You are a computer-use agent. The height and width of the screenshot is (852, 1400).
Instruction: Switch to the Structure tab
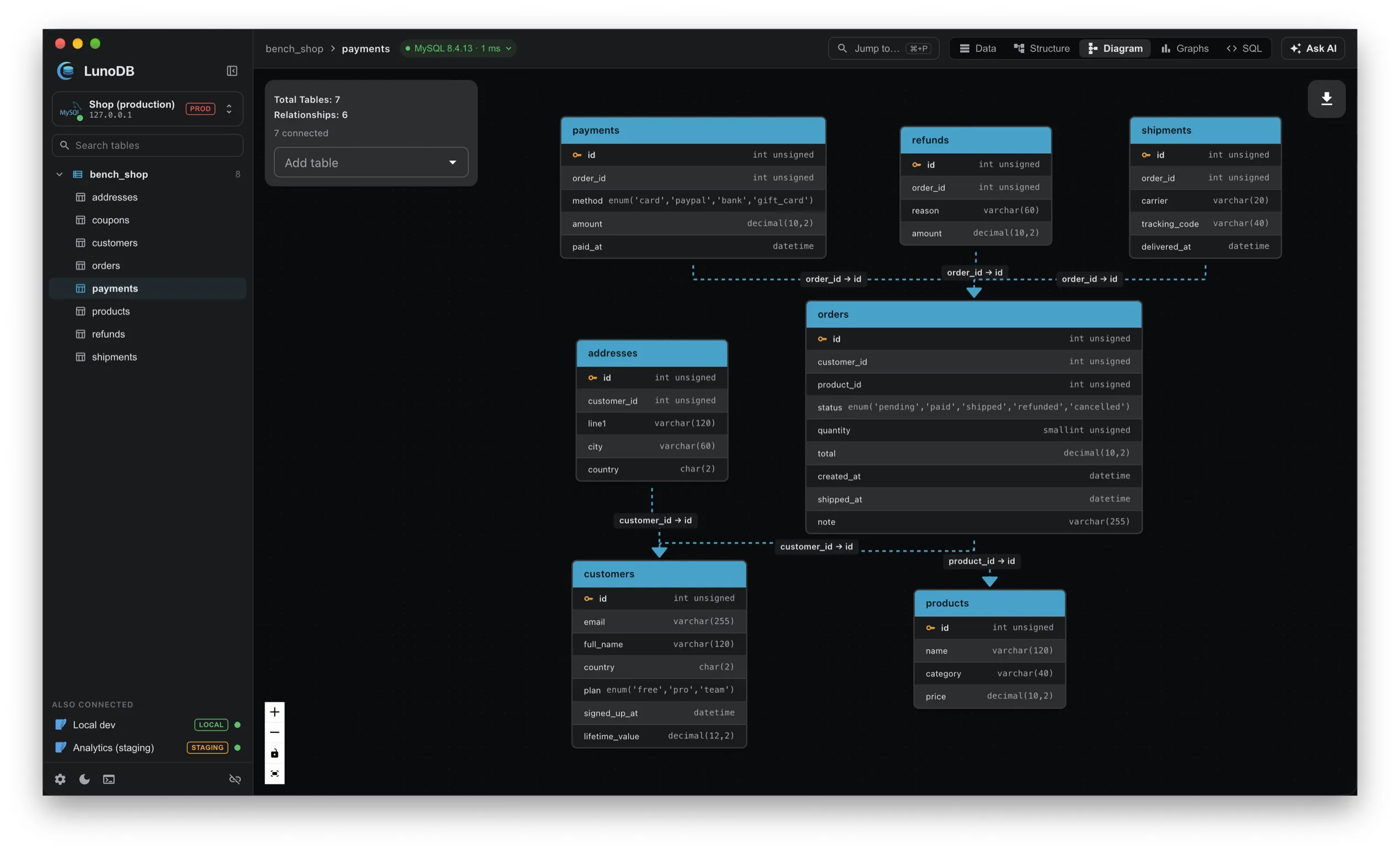[1042, 48]
